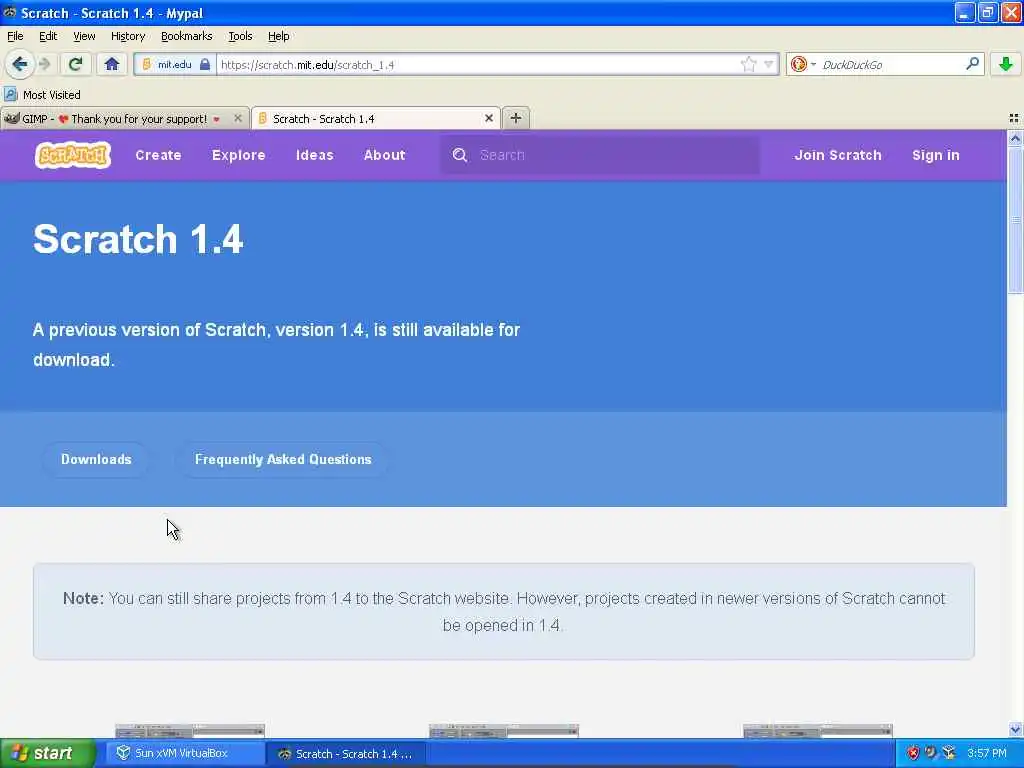Open the File menu
Screen dimensions: 1024x768
pyautogui.click(x=15, y=36)
